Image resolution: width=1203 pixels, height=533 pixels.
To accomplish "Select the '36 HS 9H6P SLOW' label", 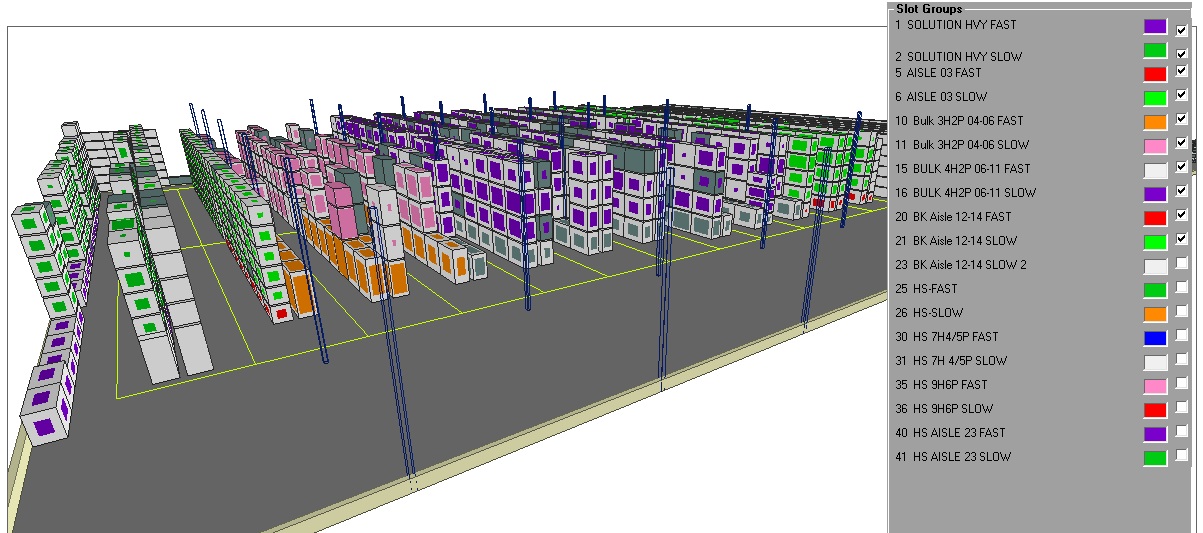I will tap(944, 409).
